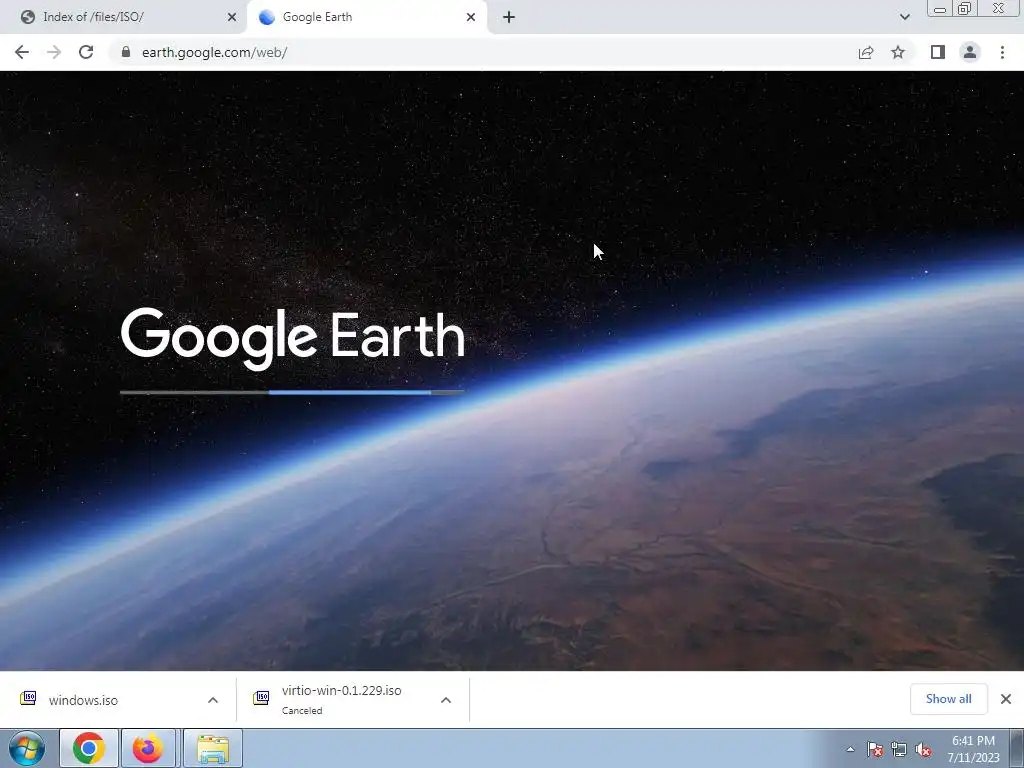This screenshot has height=768, width=1024.
Task: View site security lock information
Action: (126, 52)
